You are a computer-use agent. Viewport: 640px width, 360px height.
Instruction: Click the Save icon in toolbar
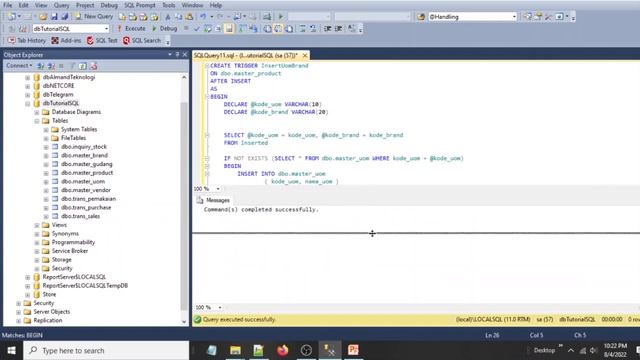pyautogui.click(x=54, y=17)
